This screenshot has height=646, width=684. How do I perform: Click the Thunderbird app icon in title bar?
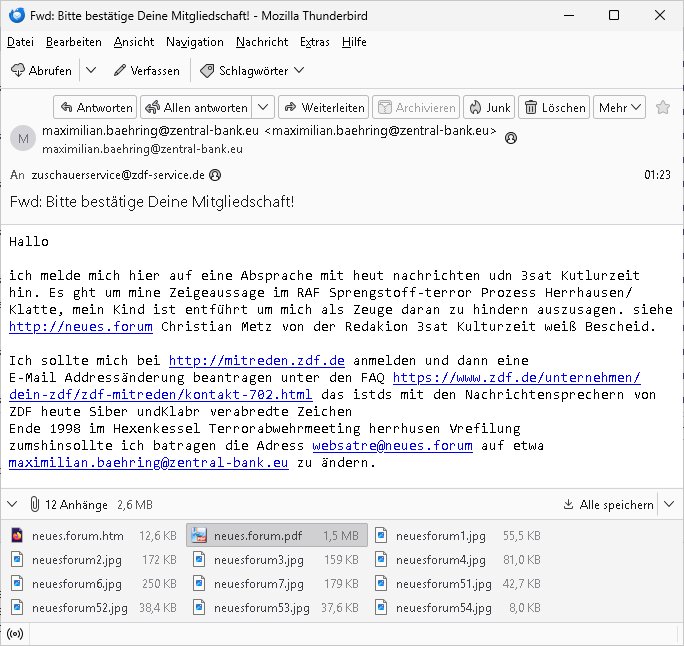pos(17,15)
